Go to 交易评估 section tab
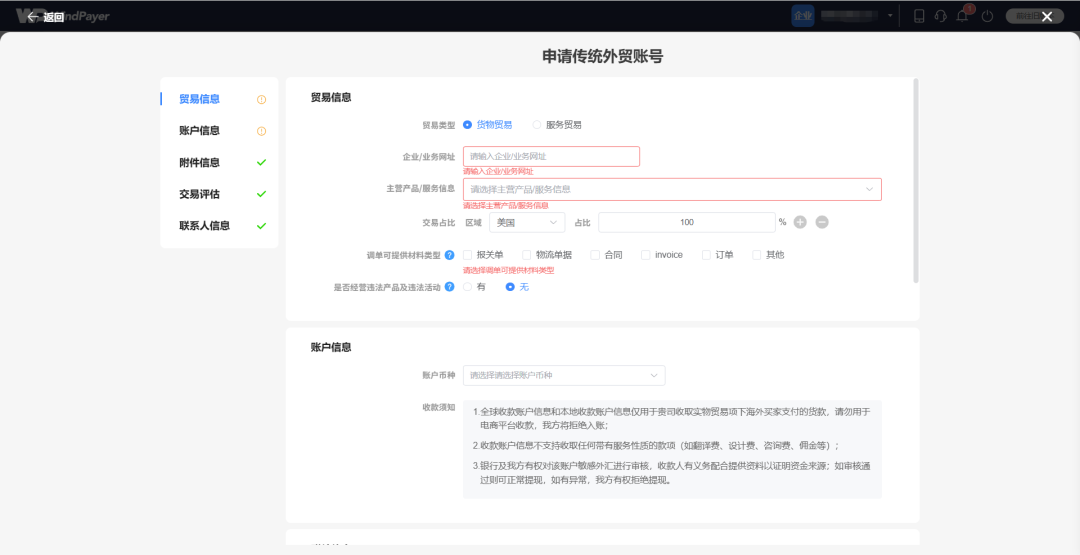 200,194
